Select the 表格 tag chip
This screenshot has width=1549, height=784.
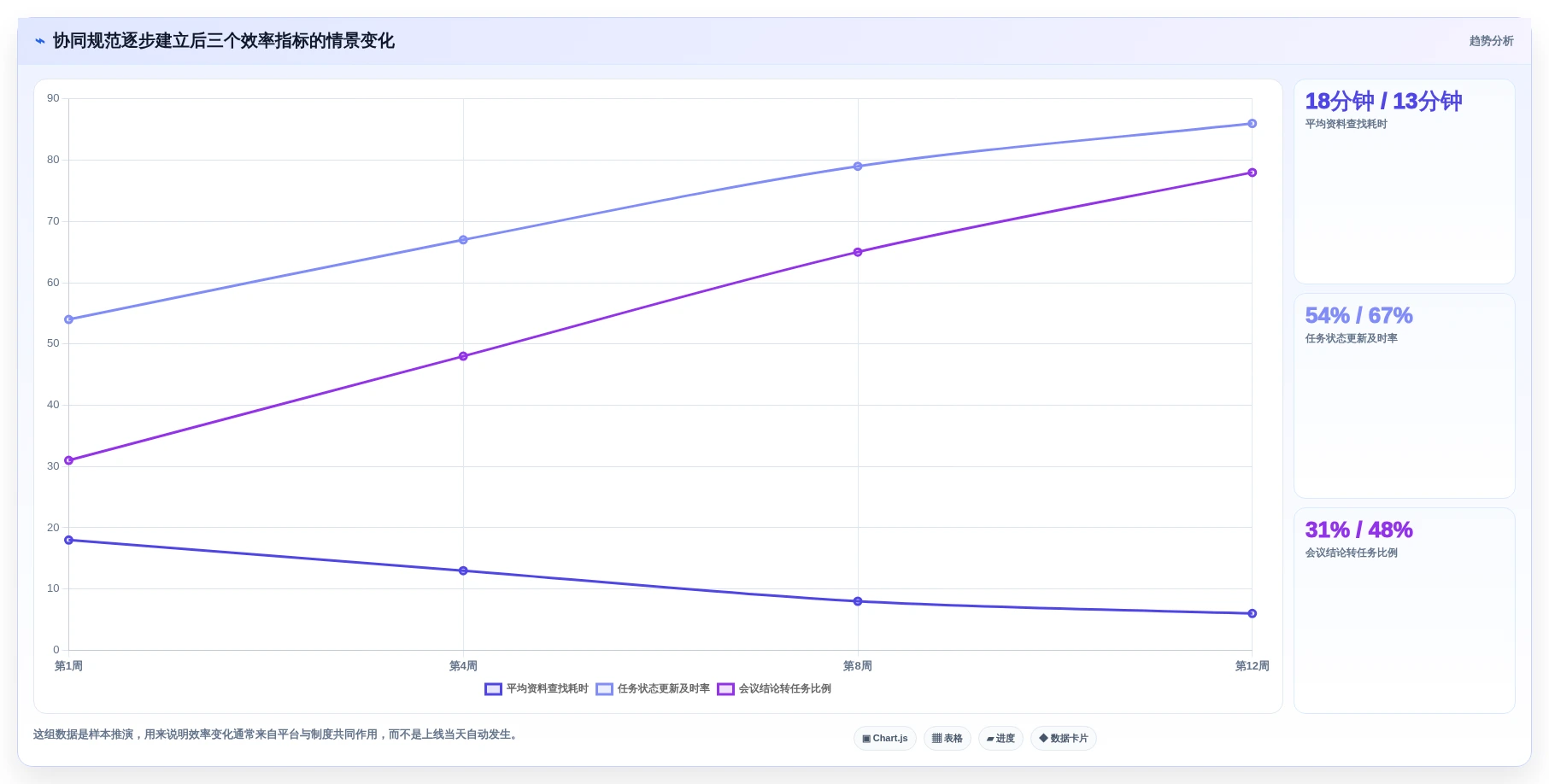[947, 739]
